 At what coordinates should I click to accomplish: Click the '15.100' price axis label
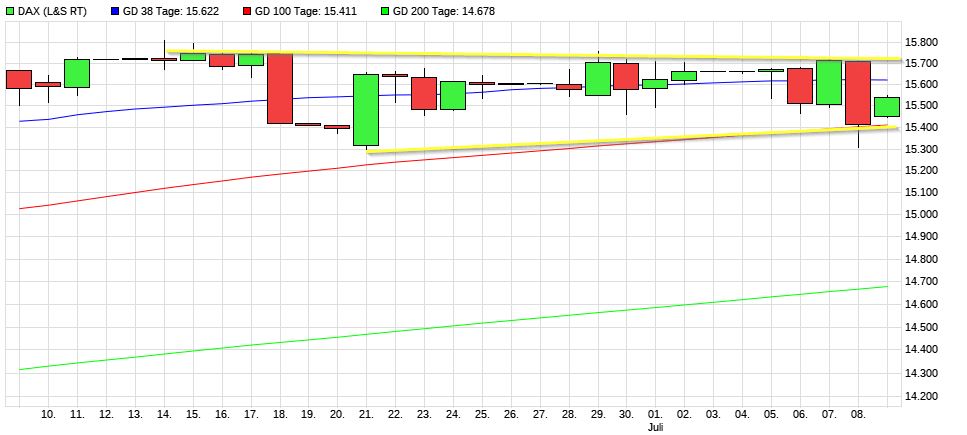coord(921,193)
